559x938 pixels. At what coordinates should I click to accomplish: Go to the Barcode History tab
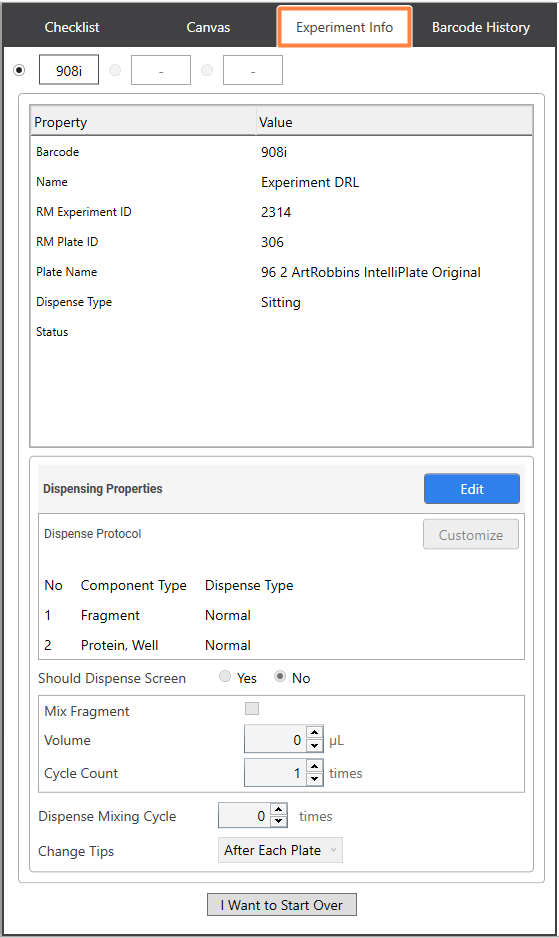481,27
